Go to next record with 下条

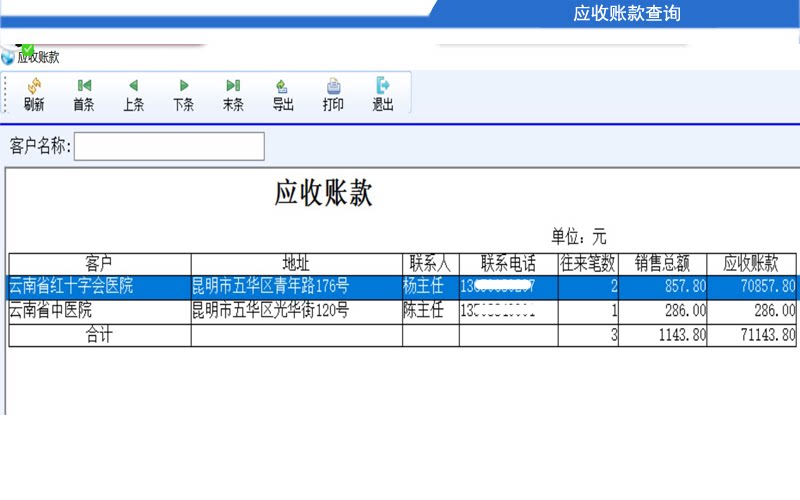tap(183, 94)
